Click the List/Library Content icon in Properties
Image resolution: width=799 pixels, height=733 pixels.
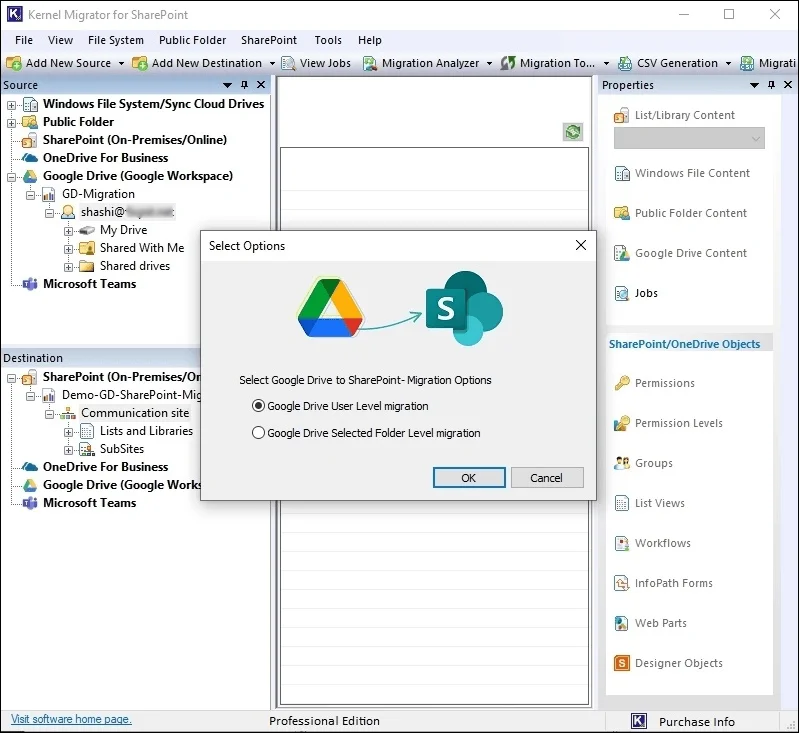[x=621, y=115]
